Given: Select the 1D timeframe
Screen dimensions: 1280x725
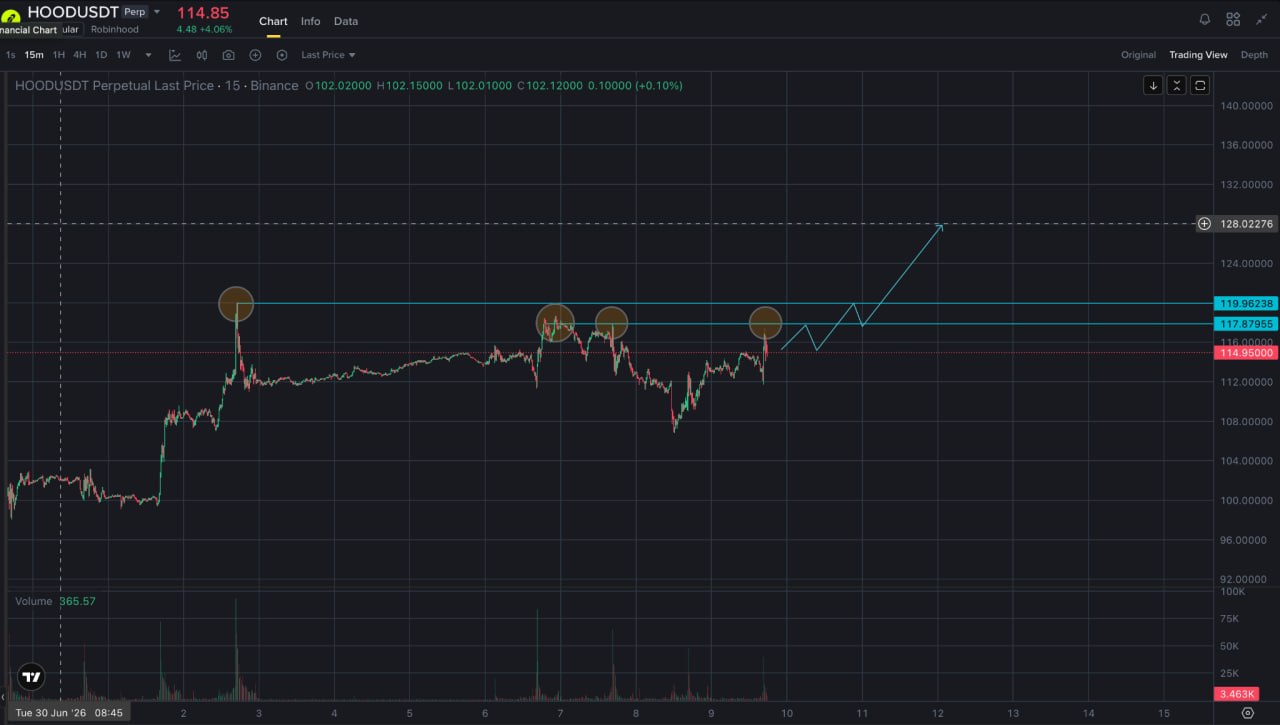Looking at the screenshot, I should (x=101, y=55).
